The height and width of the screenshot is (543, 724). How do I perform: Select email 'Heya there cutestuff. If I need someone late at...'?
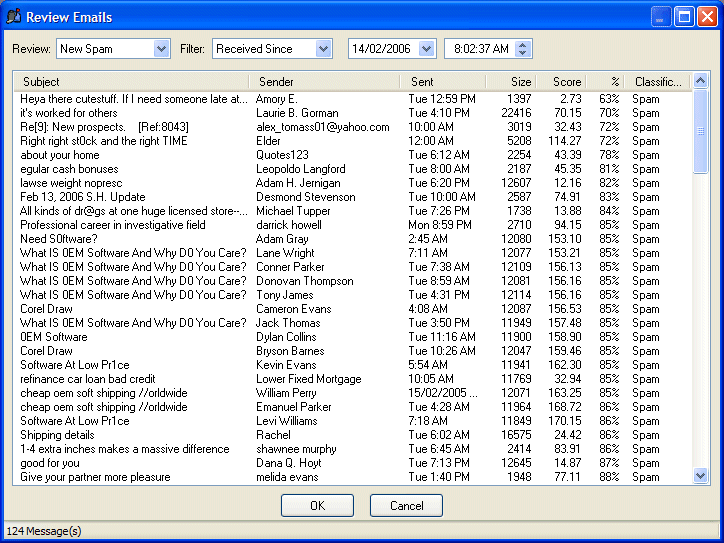tap(134, 99)
